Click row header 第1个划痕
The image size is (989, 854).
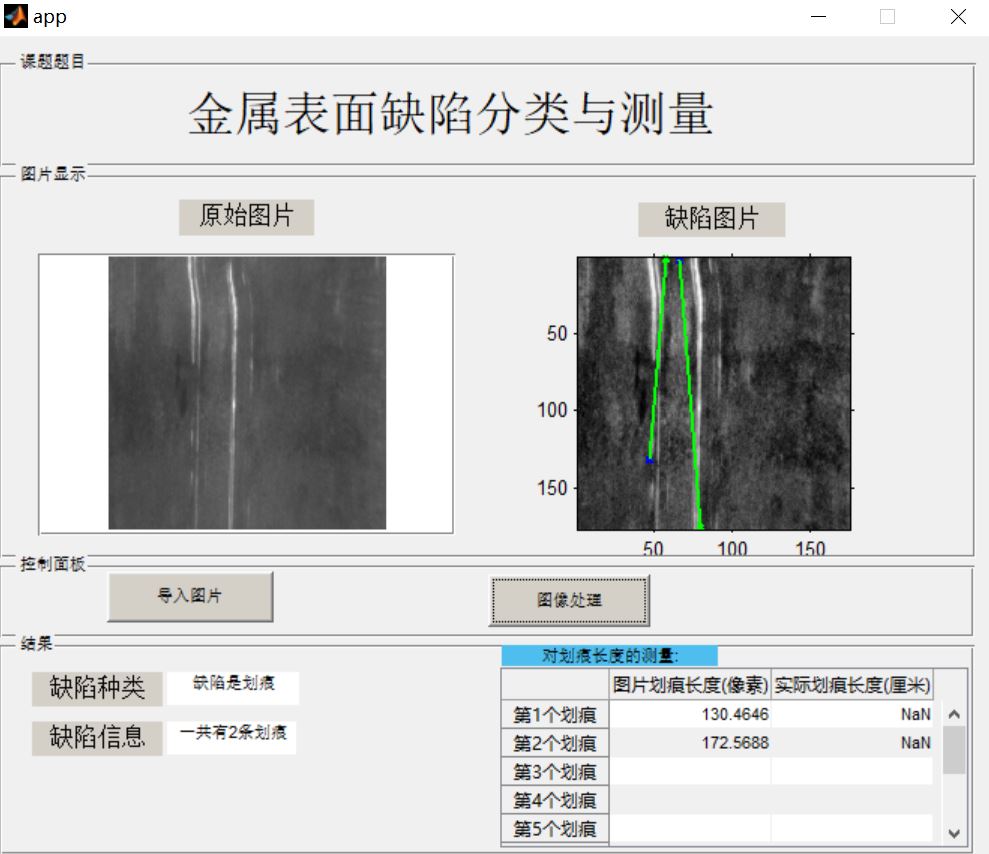[x=555, y=715]
